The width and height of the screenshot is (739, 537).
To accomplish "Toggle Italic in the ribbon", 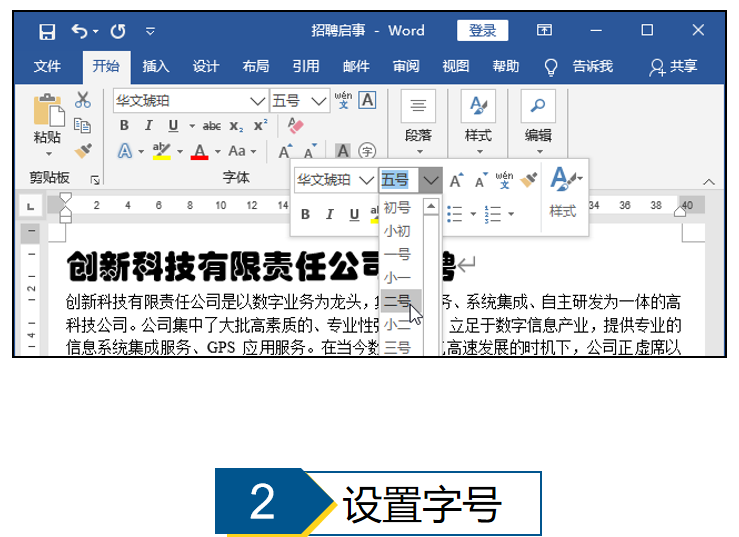I will (x=149, y=125).
